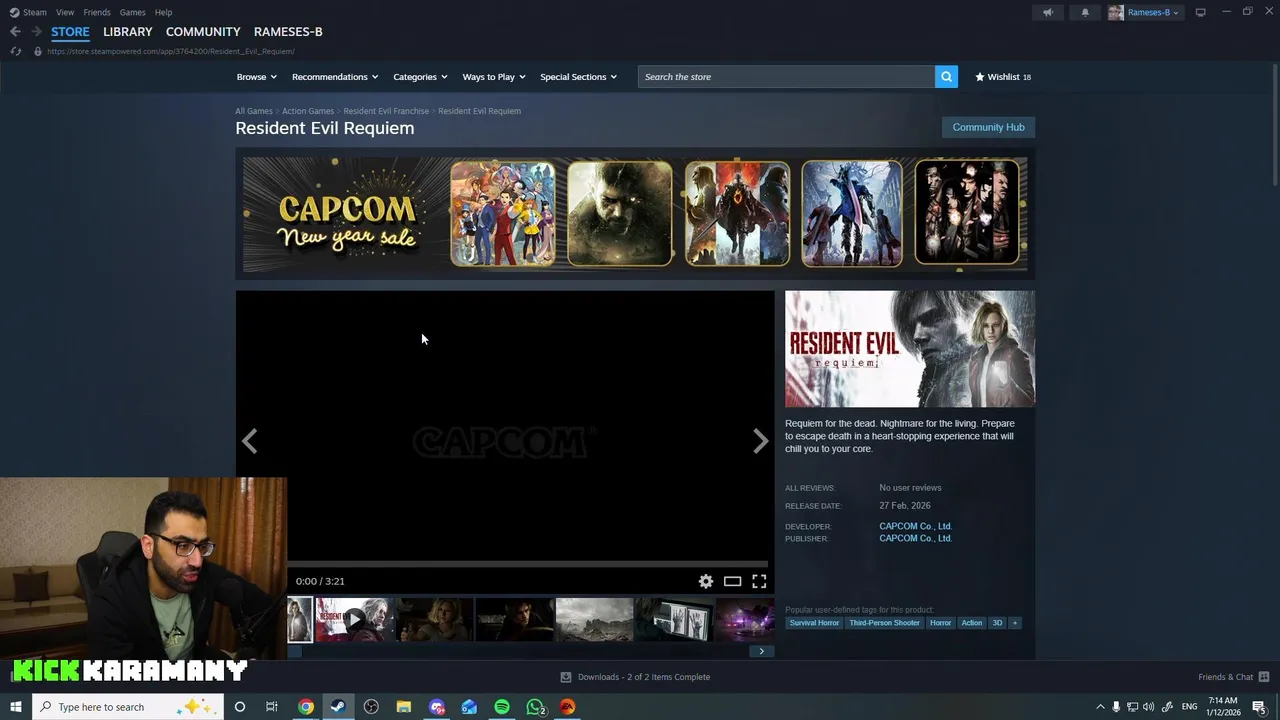This screenshot has height=720, width=1280.
Task: Select the Action tag
Action: (x=972, y=623)
